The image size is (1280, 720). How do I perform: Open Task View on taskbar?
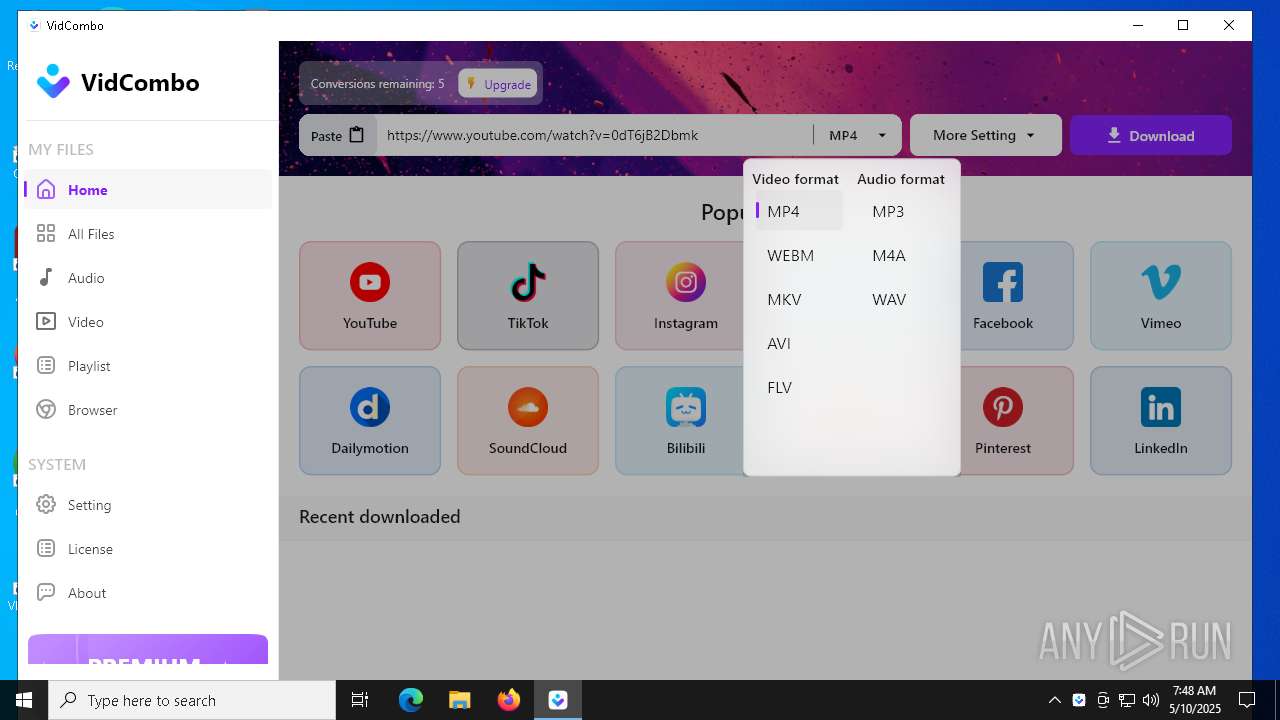[360, 700]
